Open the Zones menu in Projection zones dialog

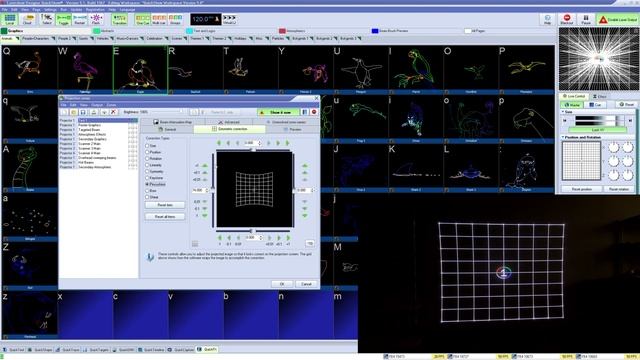[111, 105]
